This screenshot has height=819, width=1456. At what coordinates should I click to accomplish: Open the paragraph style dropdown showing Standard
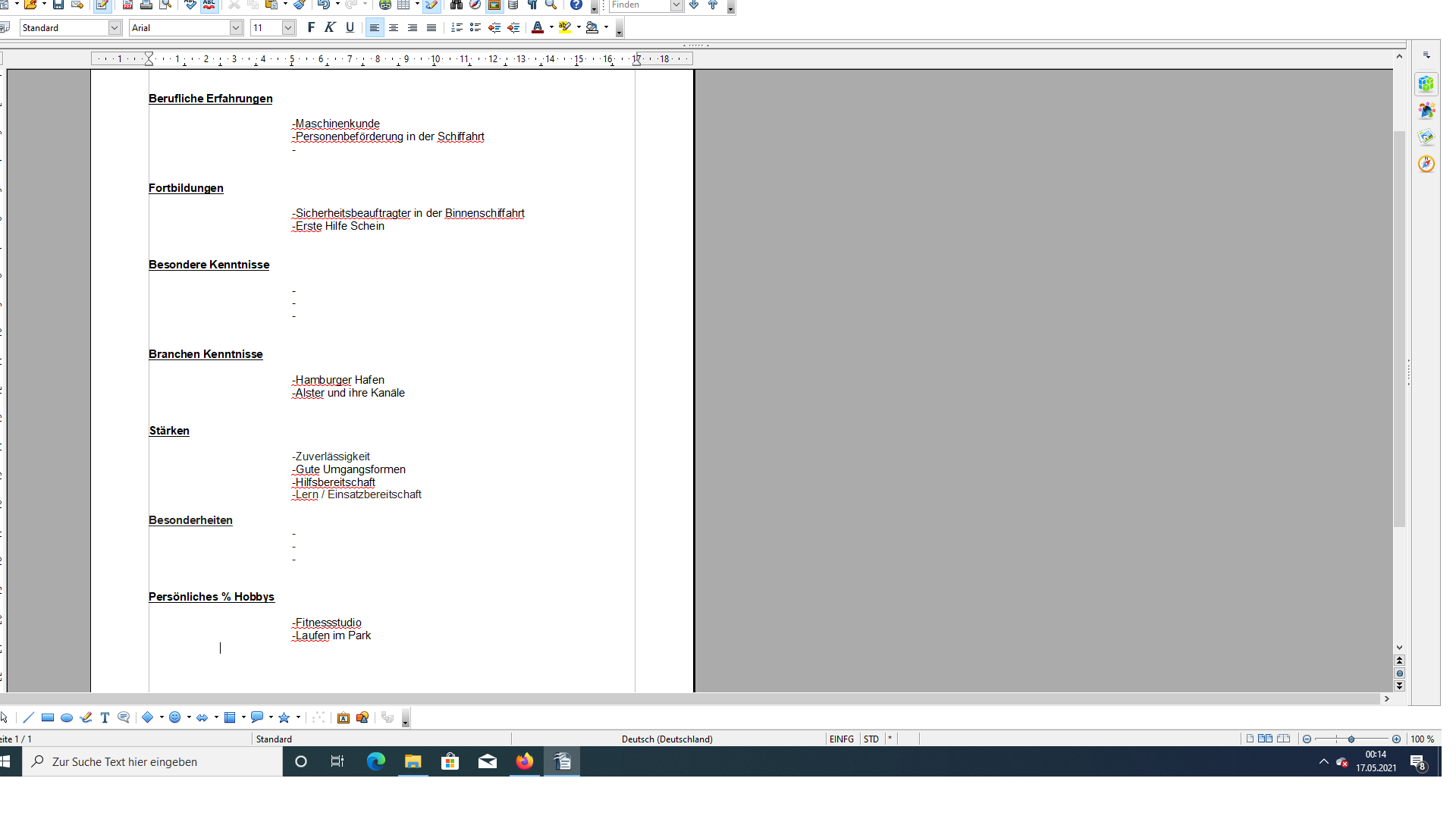coord(115,28)
